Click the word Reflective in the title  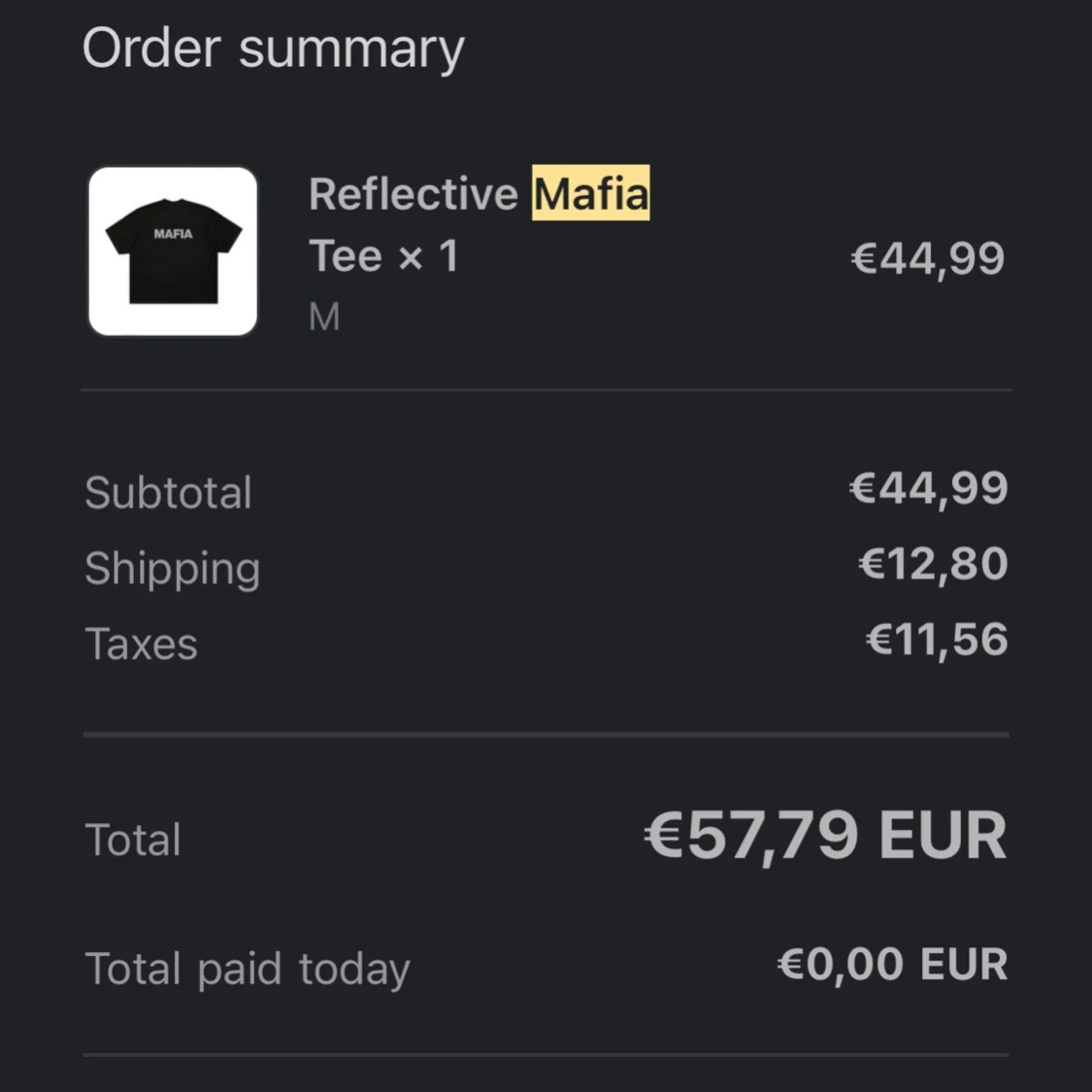414,193
